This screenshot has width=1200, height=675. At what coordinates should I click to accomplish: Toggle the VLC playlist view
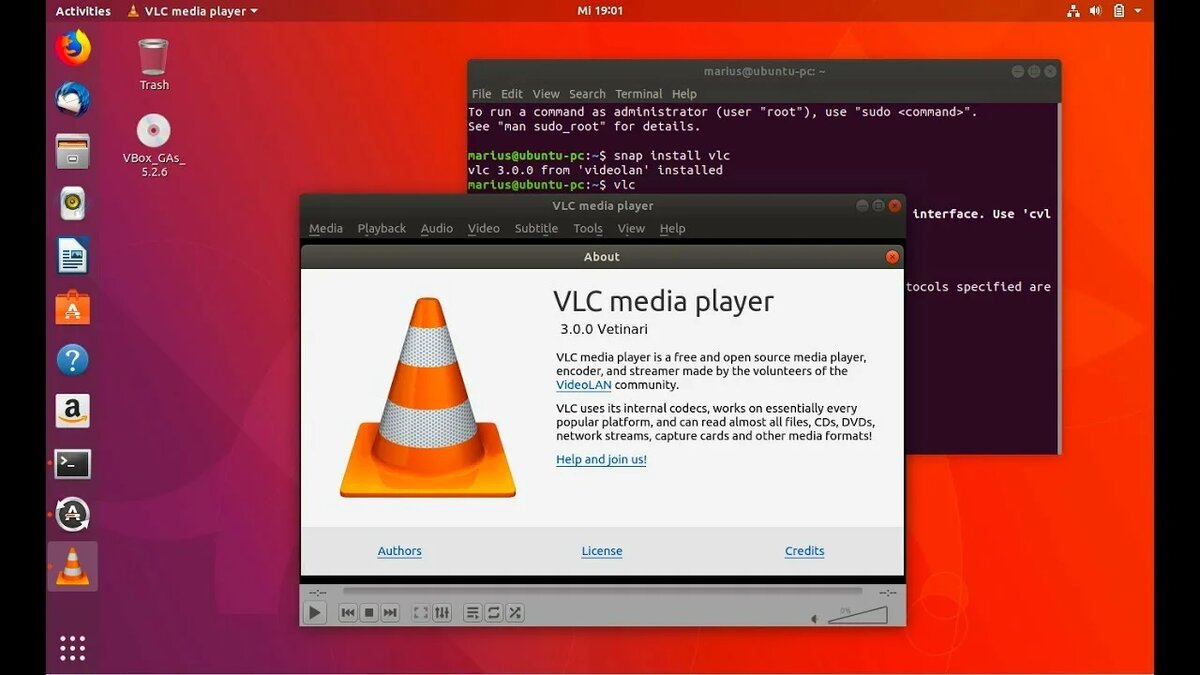click(473, 612)
